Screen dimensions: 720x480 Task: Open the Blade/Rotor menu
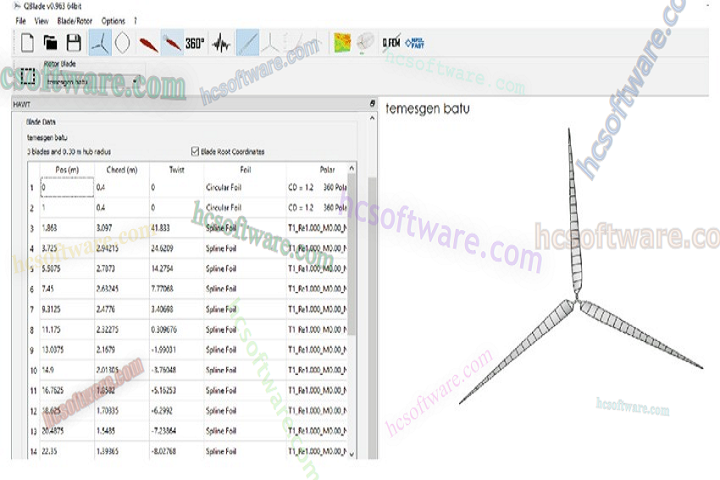74,21
